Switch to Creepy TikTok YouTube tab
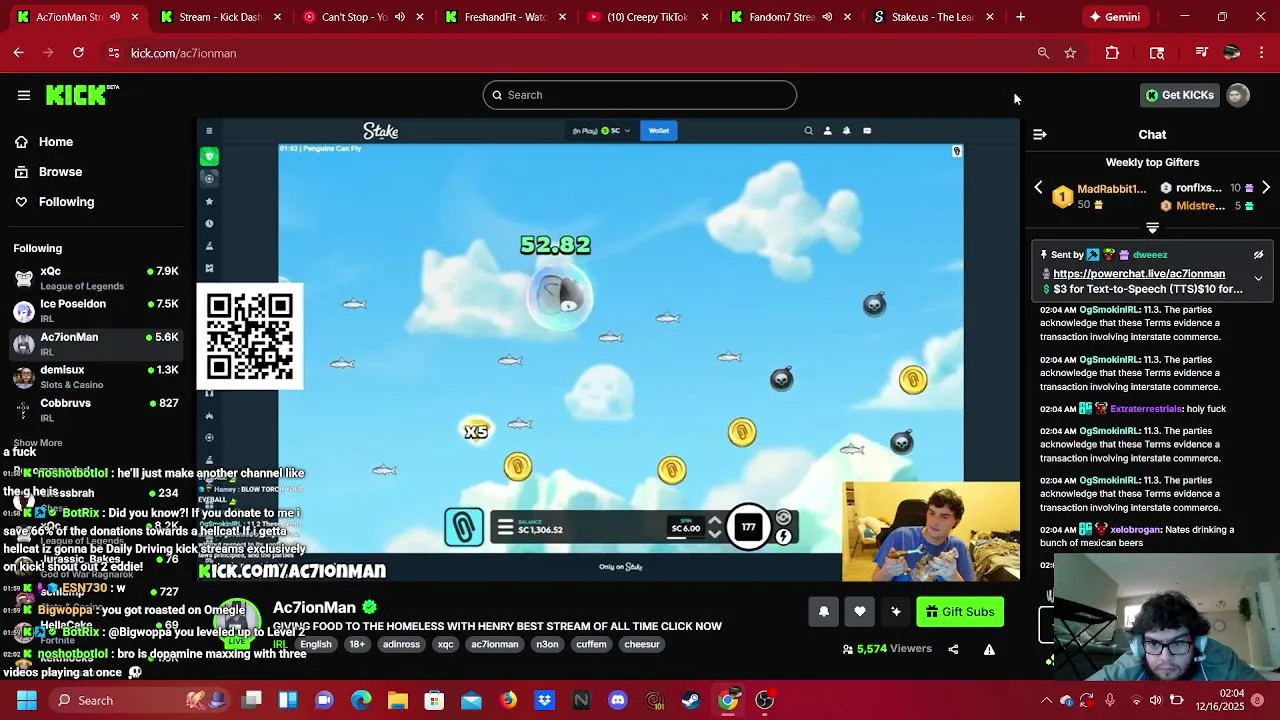The image size is (1280, 720). point(648,17)
